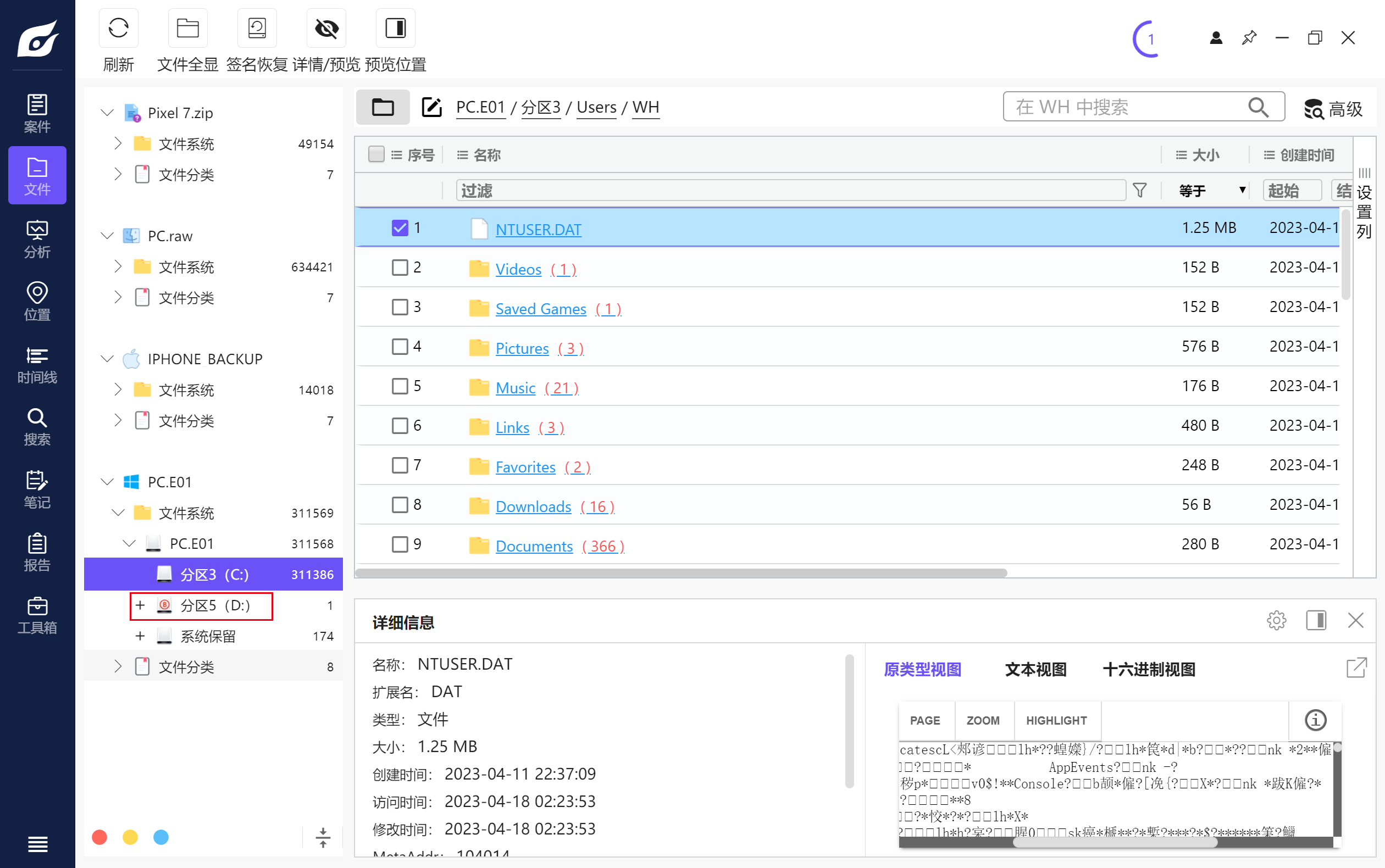Click the 刷新 refresh icon
The height and width of the screenshot is (868, 1385).
click(x=118, y=28)
